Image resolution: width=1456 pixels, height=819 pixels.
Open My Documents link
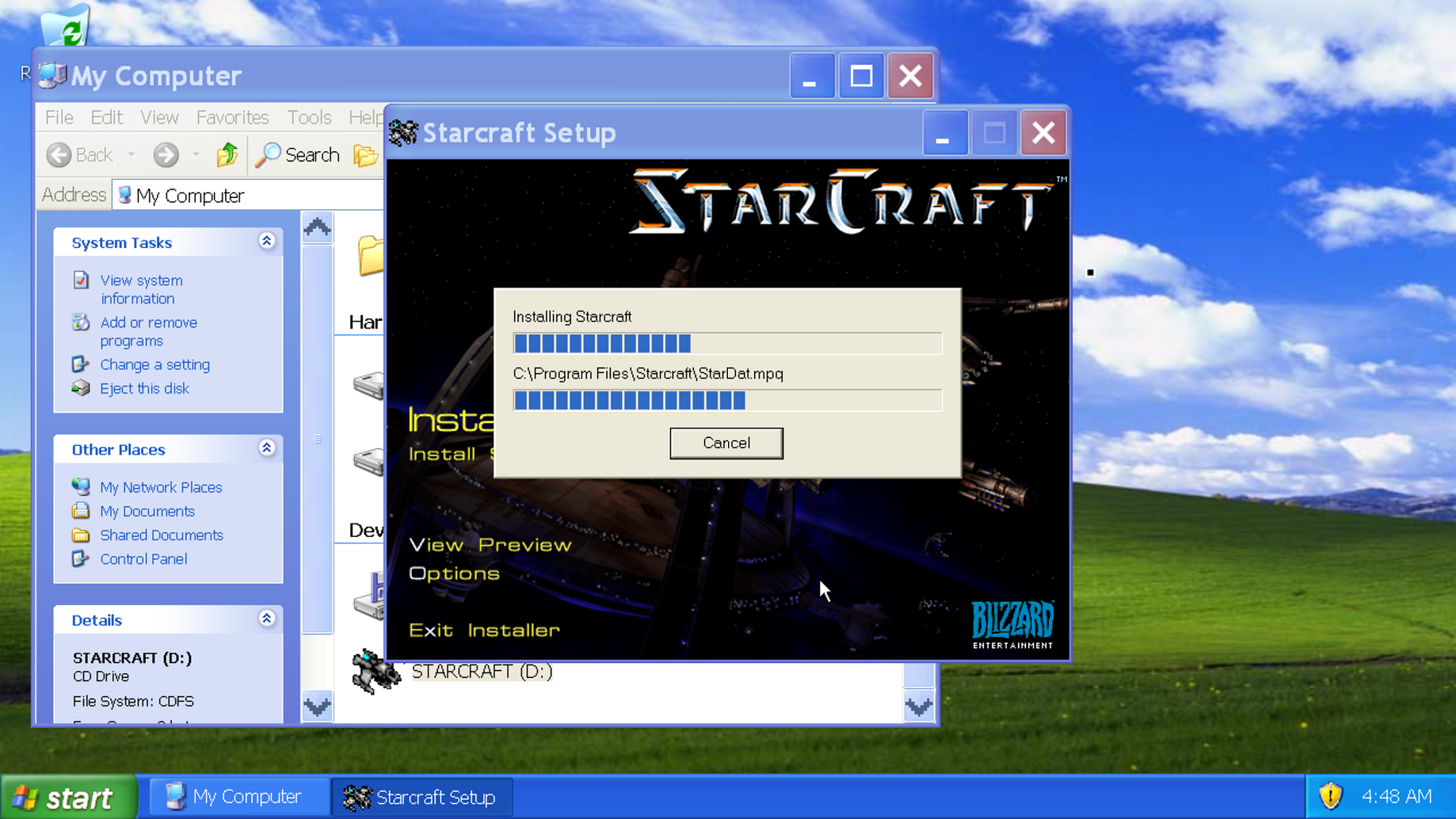(147, 511)
